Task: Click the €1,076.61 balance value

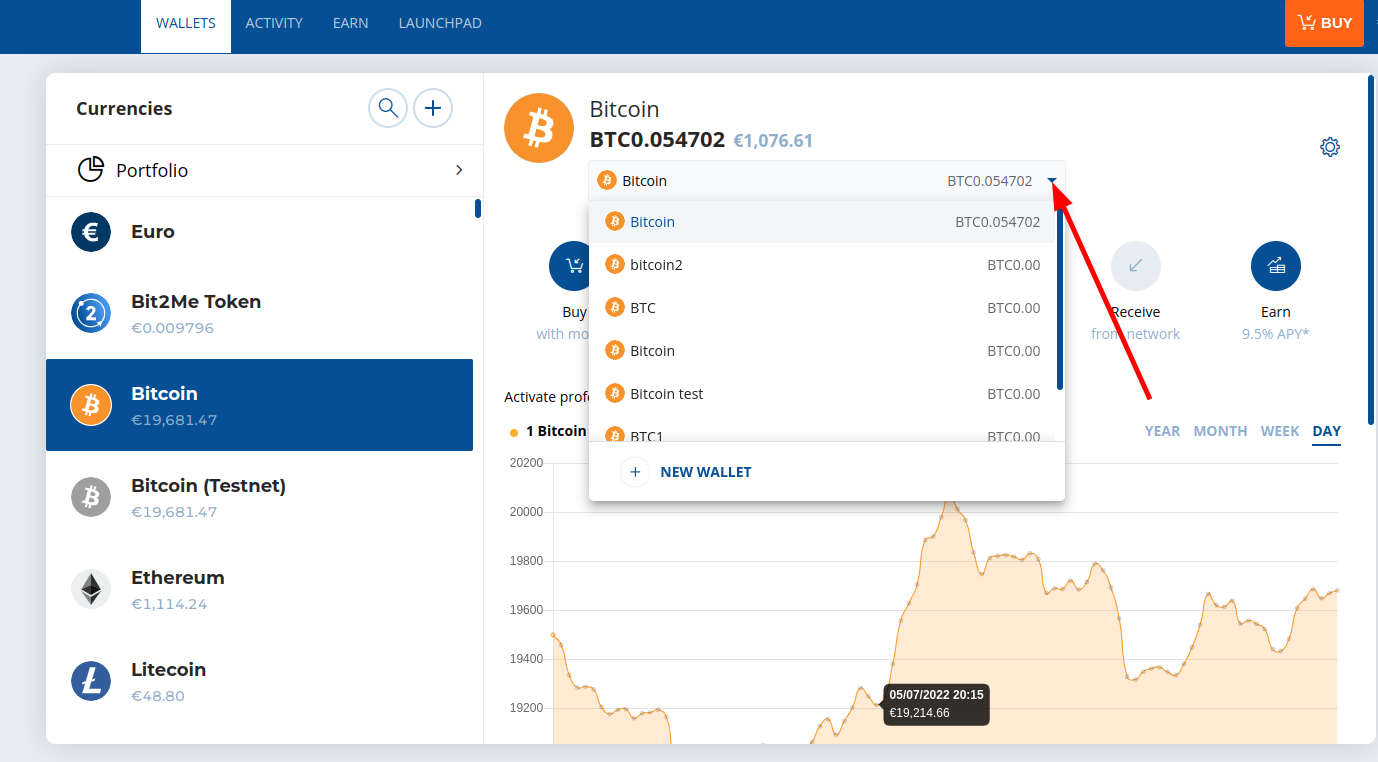Action: pos(773,141)
